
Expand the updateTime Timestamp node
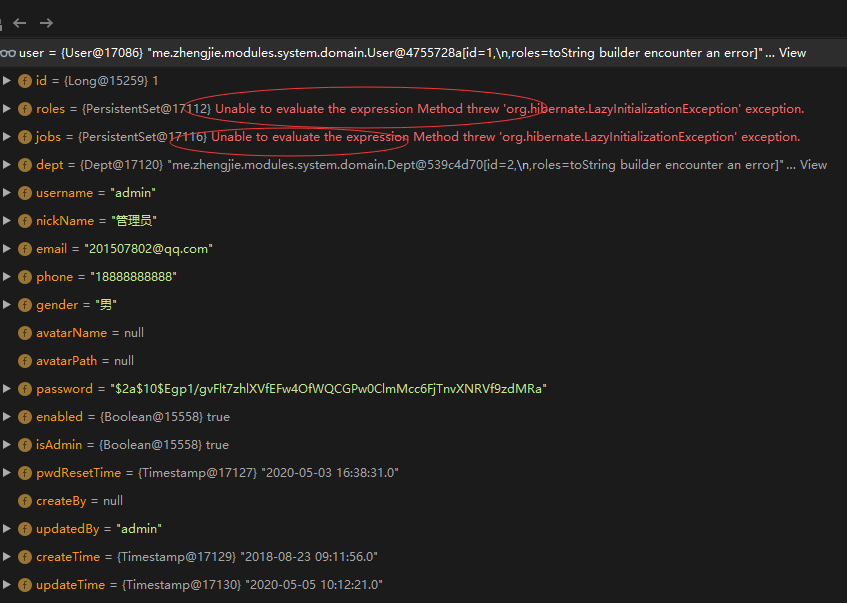pyautogui.click(x=6, y=585)
